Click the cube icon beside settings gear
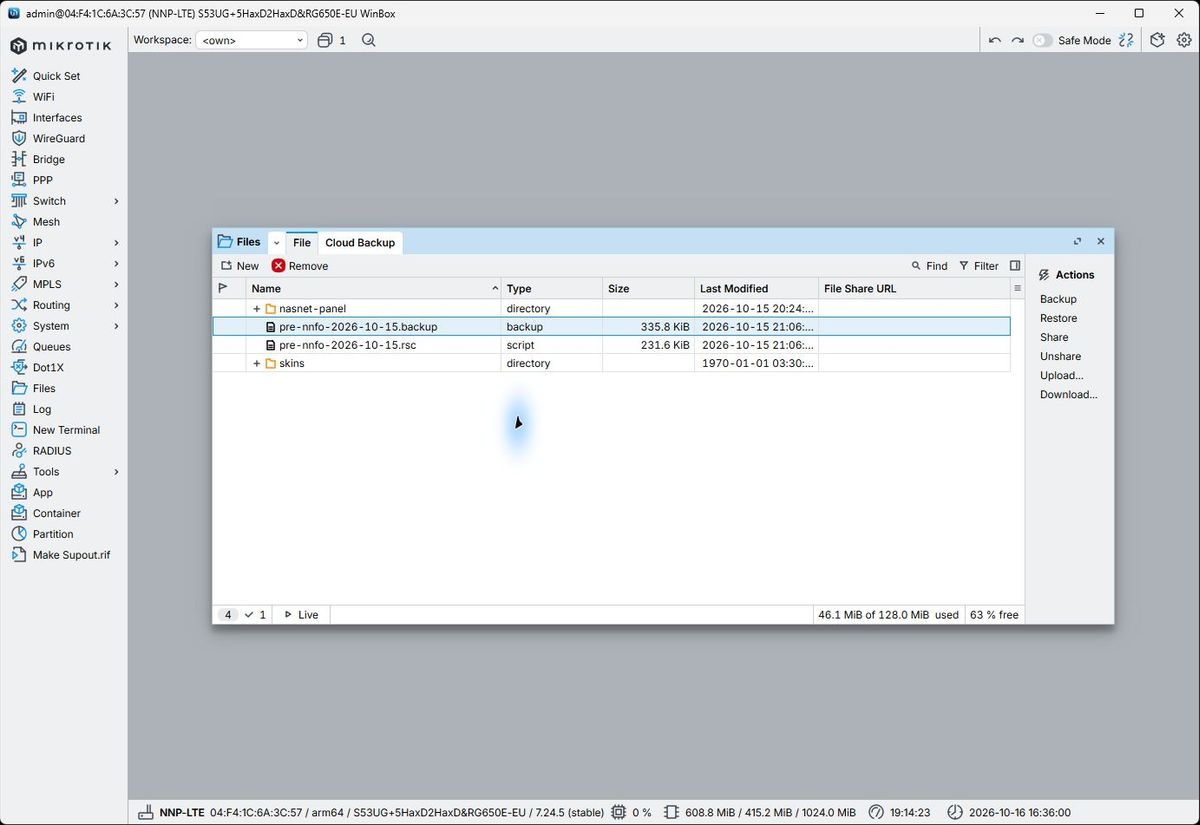The image size is (1200, 825). [1157, 40]
